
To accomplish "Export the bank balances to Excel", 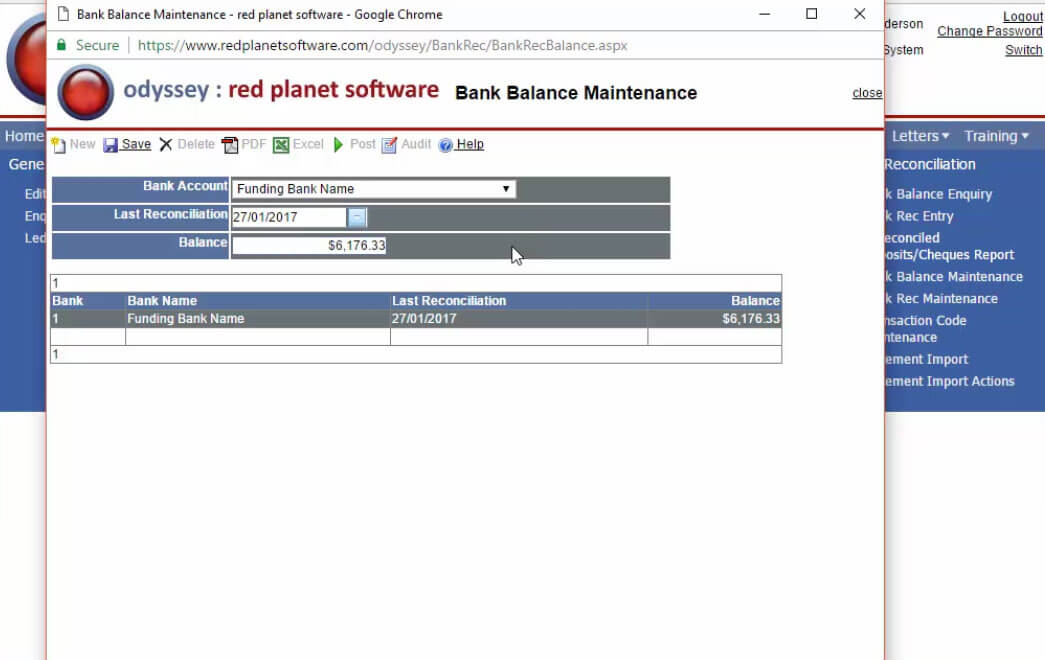I will [x=298, y=144].
